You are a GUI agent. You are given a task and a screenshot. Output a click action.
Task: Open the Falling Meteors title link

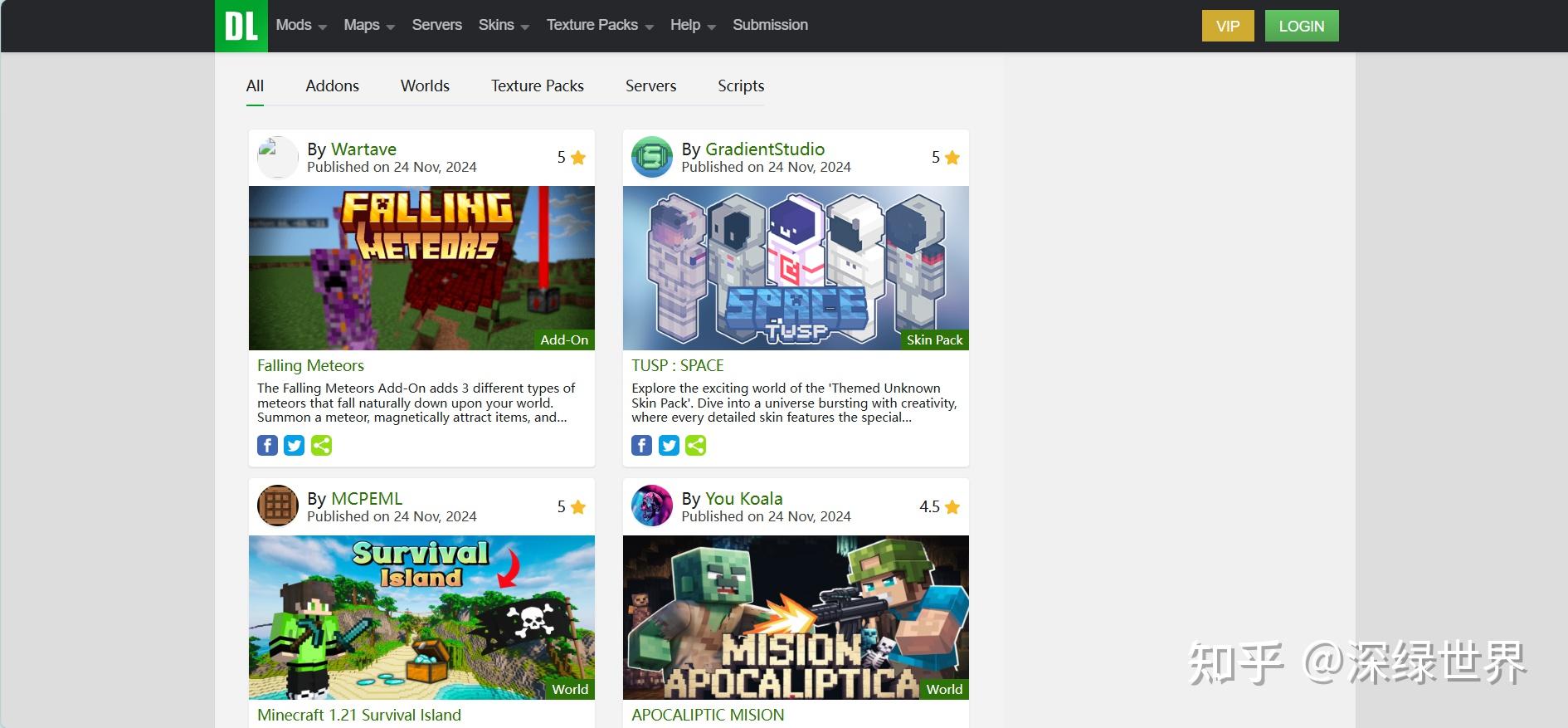(310, 365)
